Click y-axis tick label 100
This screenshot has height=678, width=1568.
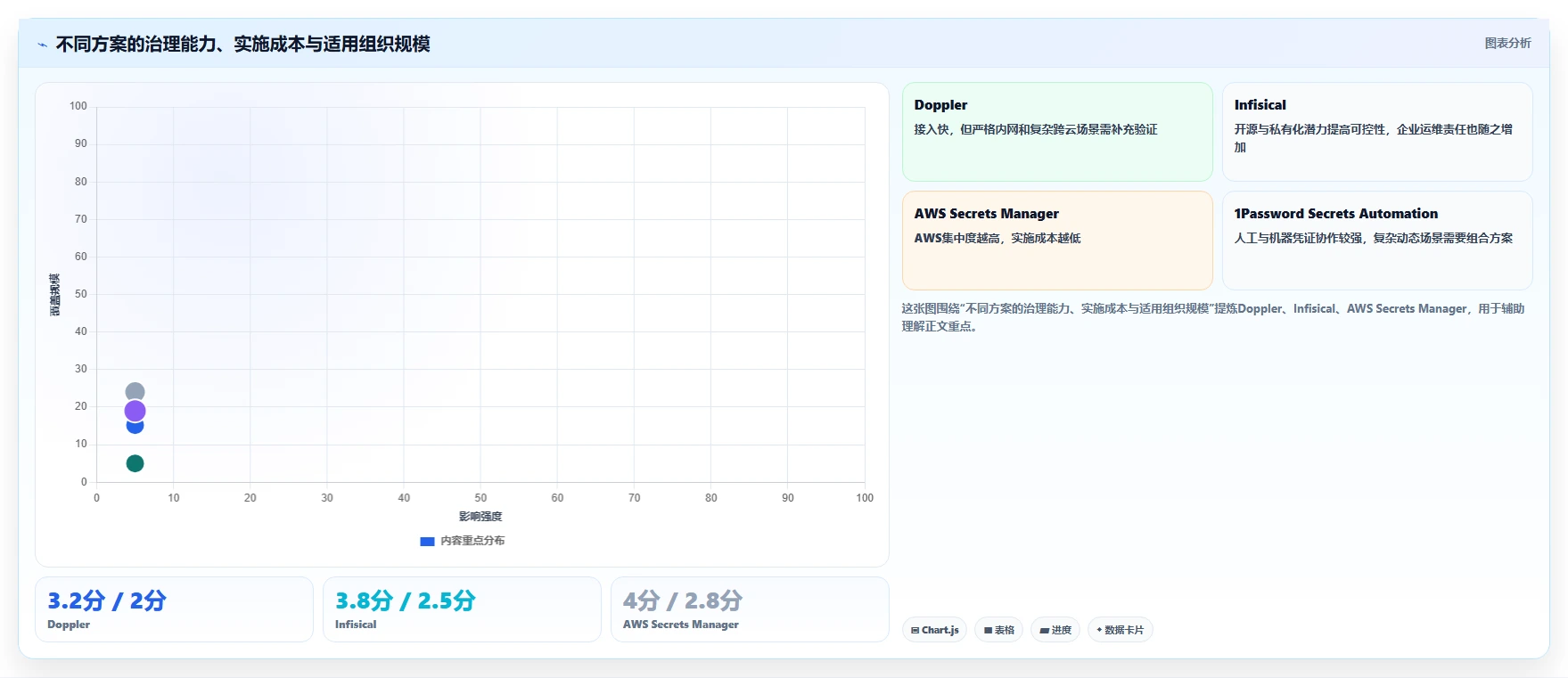pos(78,106)
